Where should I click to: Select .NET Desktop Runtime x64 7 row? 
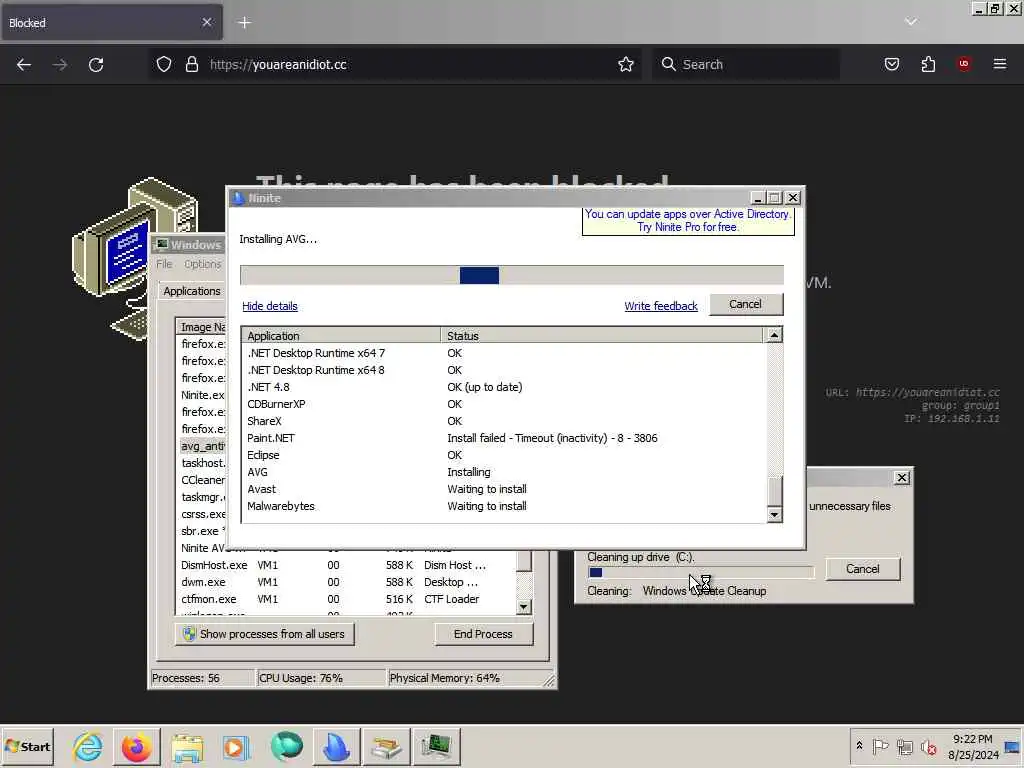point(503,353)
